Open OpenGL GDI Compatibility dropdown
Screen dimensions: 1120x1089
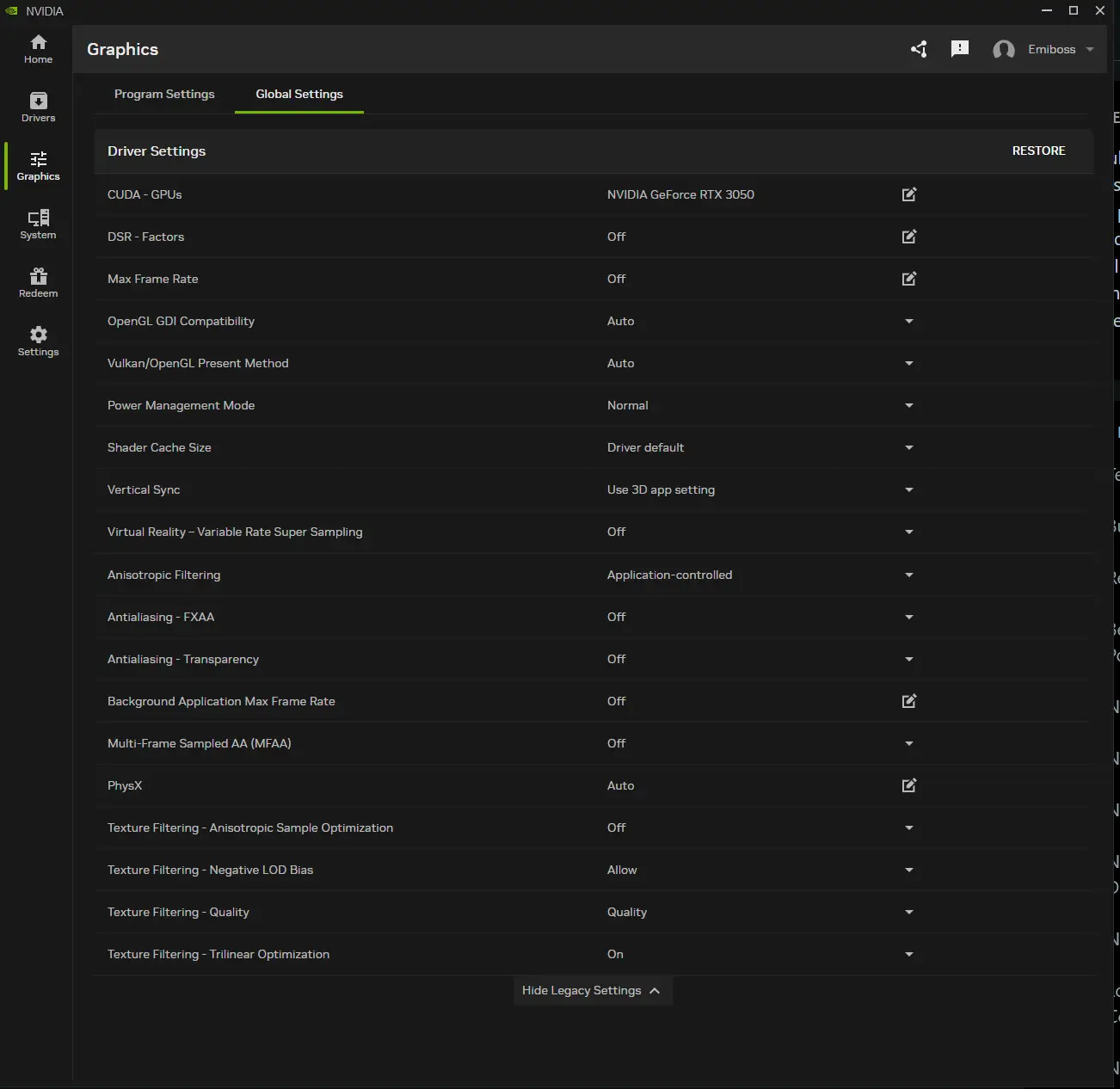click(909, 321)
